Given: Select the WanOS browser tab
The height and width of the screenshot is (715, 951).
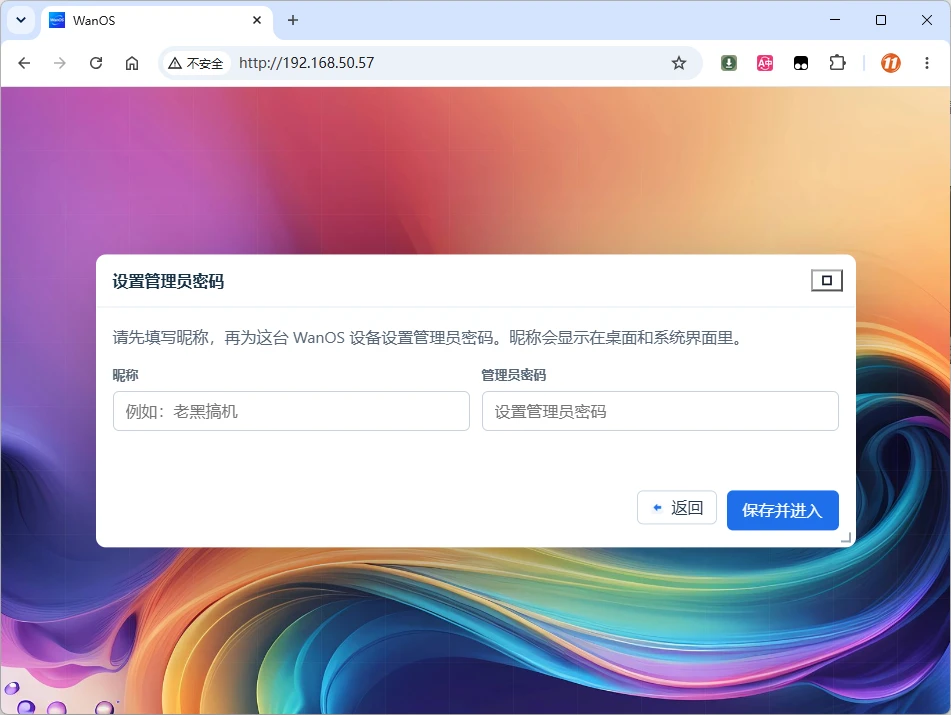Looking at the screenshot, I should 155,21.
